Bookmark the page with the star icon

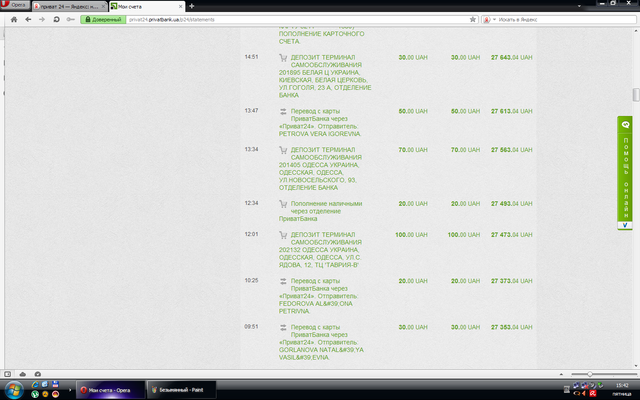[x=473, y=19]
